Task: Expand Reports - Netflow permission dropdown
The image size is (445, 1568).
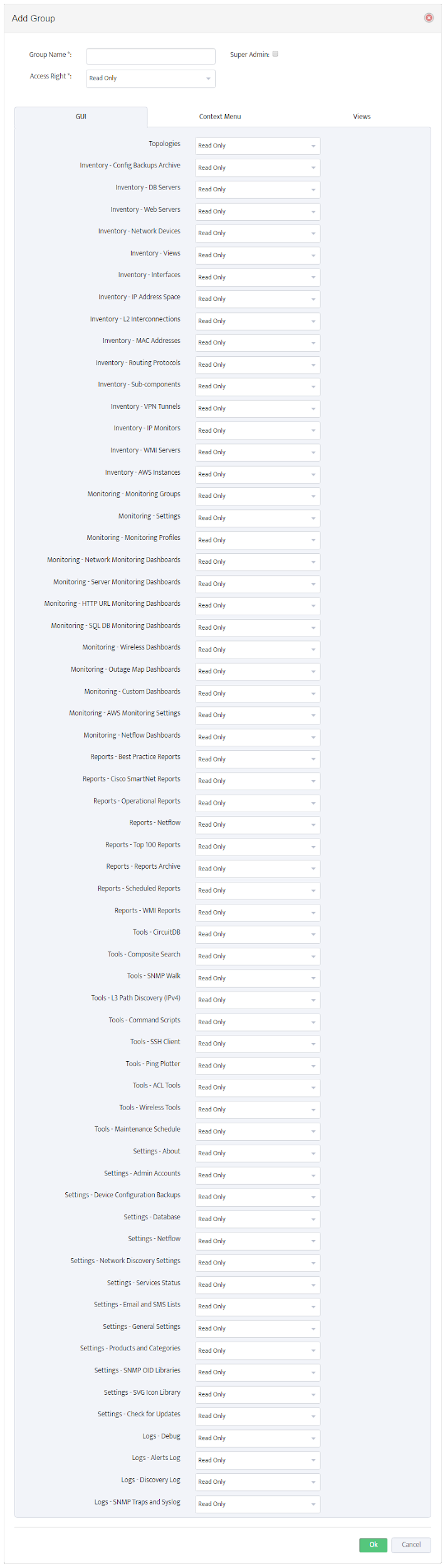Action: click(258, 825)
